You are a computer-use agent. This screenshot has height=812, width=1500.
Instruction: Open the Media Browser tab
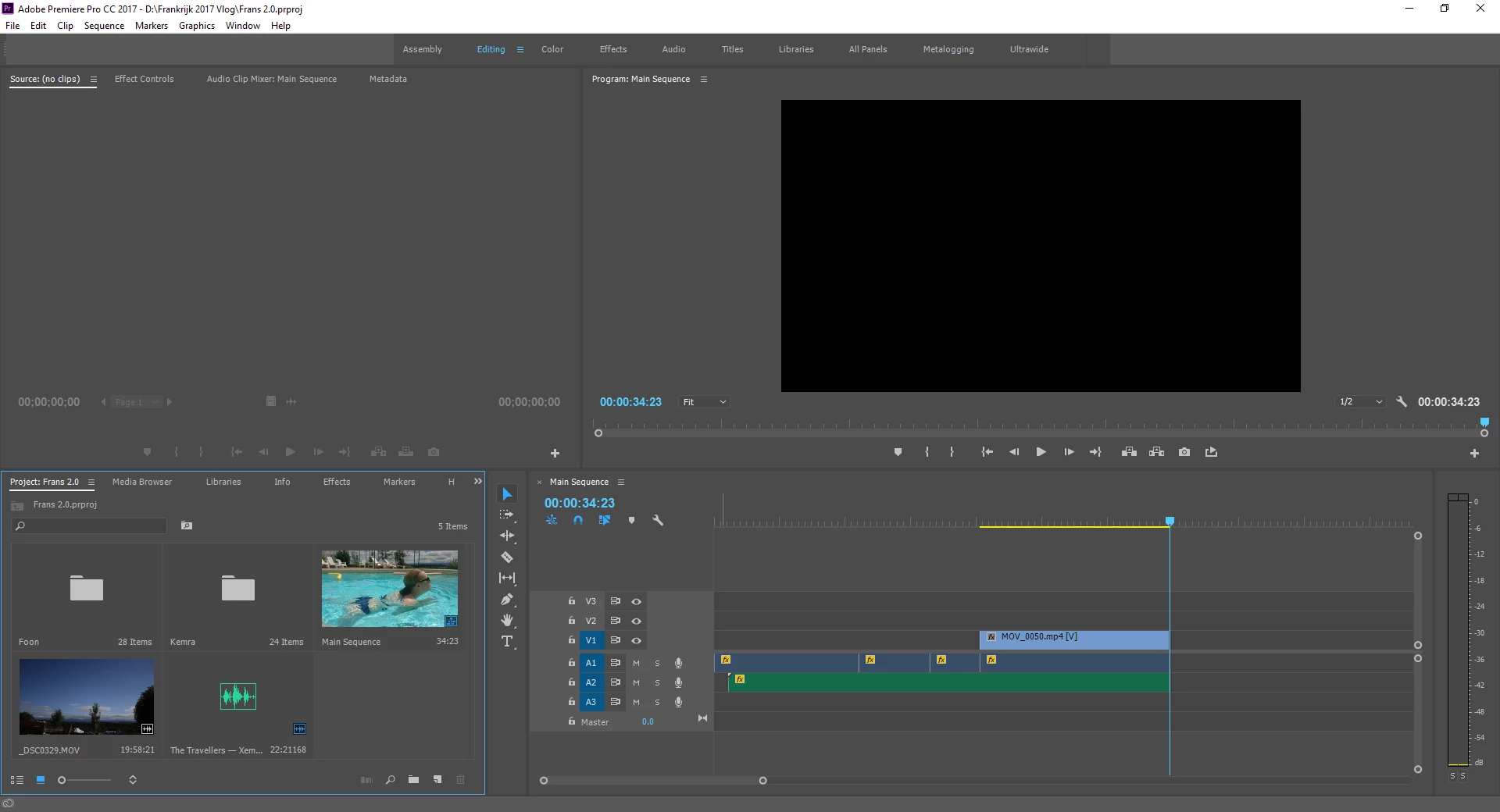pos(142,482)
